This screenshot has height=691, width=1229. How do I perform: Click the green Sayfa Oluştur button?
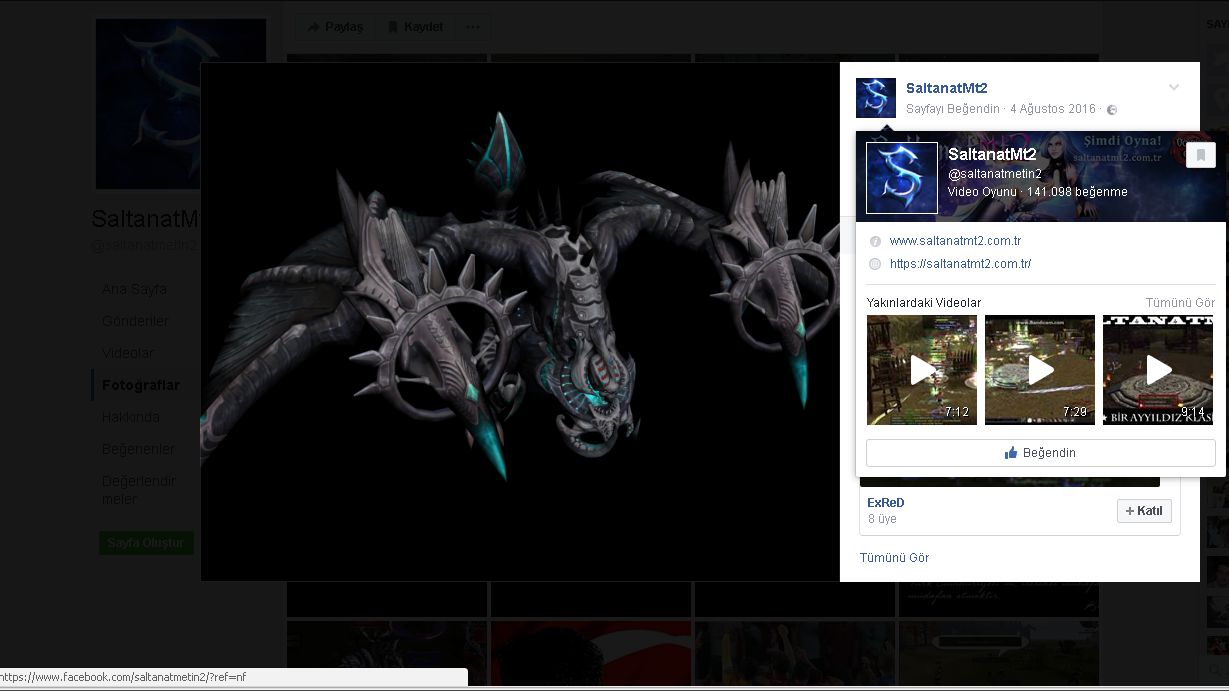click(146, 543)
